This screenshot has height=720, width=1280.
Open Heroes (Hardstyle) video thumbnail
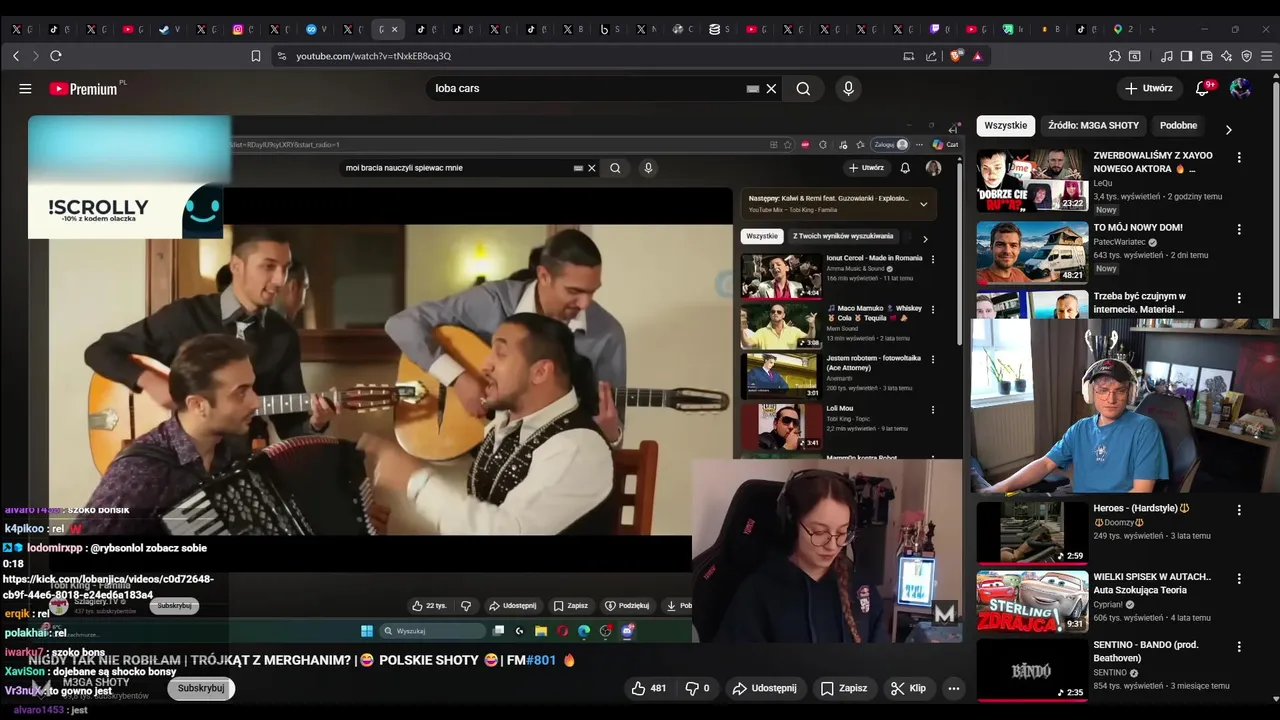point(1032,532)
